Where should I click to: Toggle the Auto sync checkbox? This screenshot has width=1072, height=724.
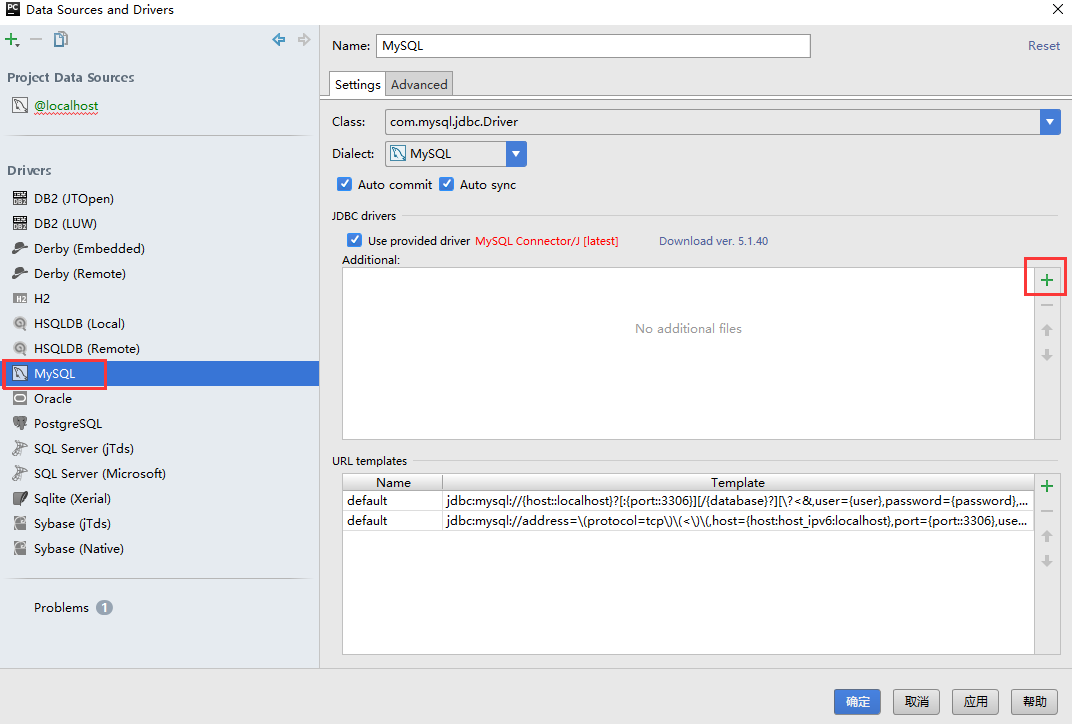point(447,184)
